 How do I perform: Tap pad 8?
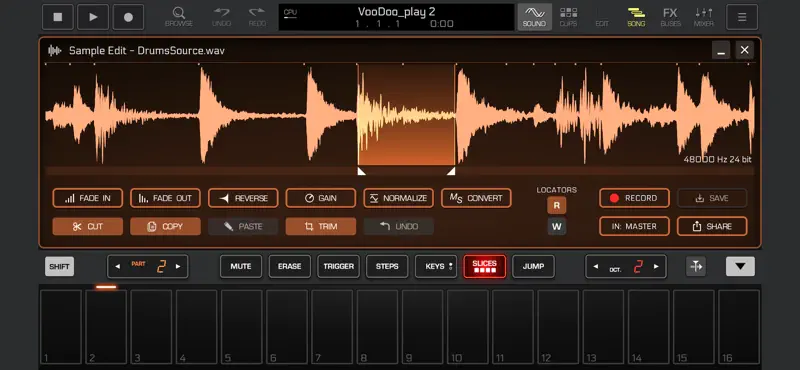pos(378,327)
